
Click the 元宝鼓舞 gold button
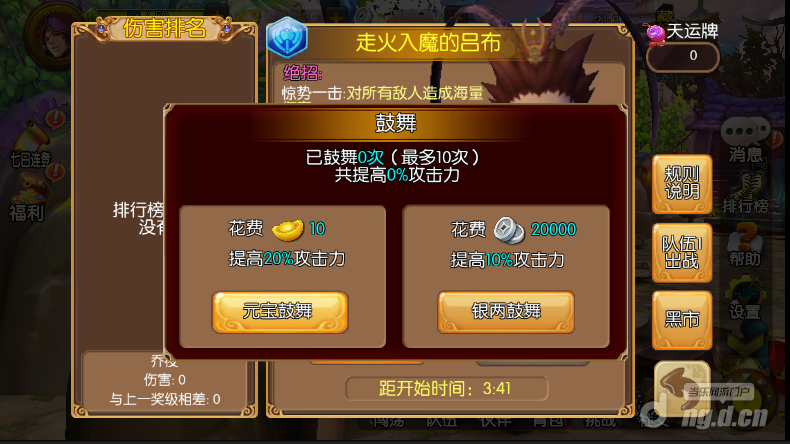pyautogui.click(x=280, y=312)
